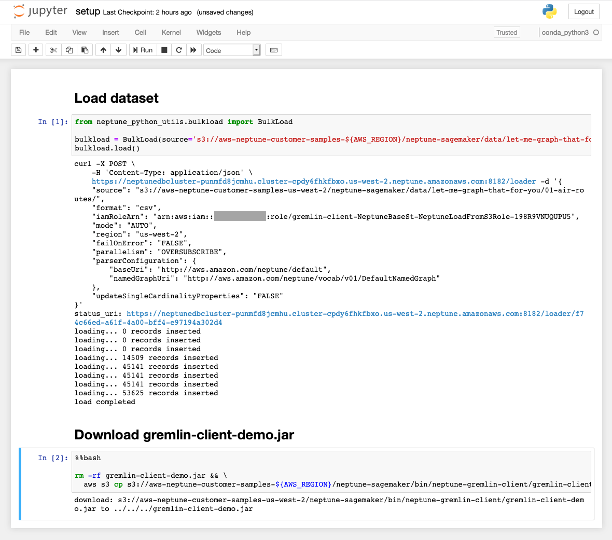Paste cell below using toolbar icon

pos(83,49)
